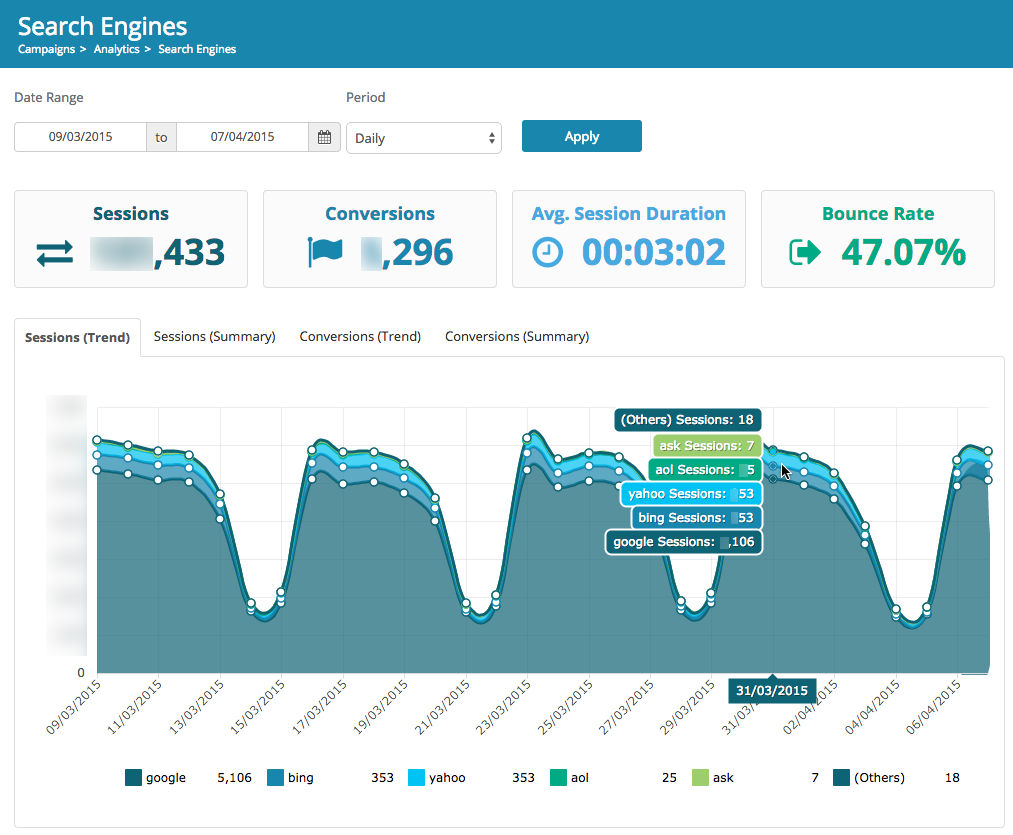Hide the yahoo series via the legend
Screen dimensions: 1013x835
coord(446,777)
